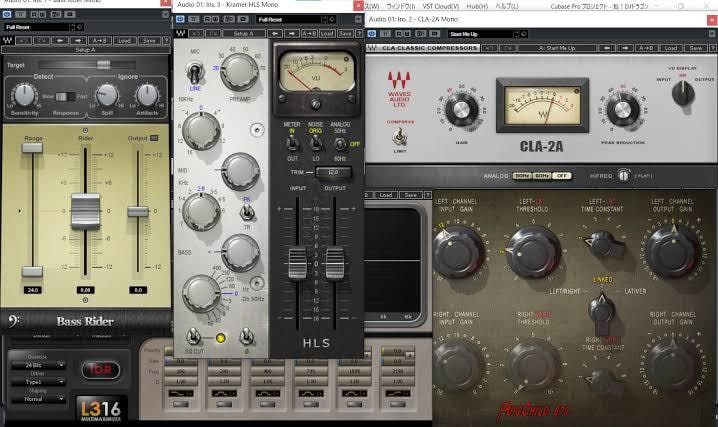Click Save button in PuigChild toolbar
Image resolution: width=718 pixels, height=427 pixels.
[x=410, y=195]
